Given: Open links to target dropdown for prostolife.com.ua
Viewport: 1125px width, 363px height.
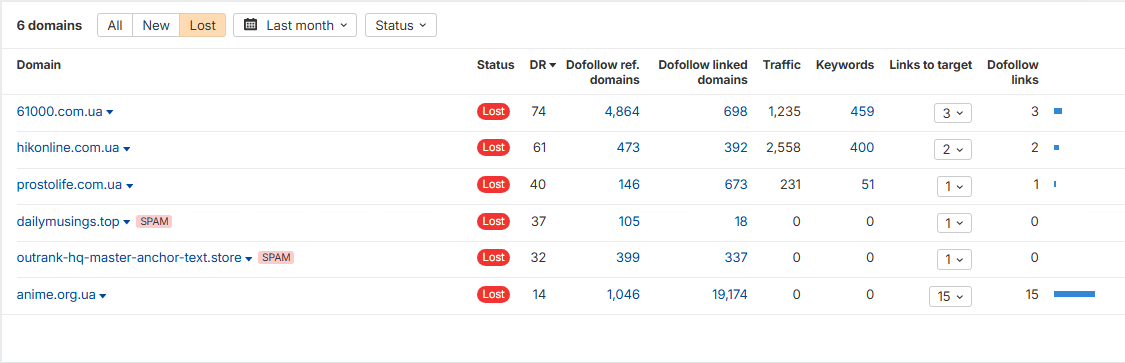Looking at the screenshot, I should [954, 186].
